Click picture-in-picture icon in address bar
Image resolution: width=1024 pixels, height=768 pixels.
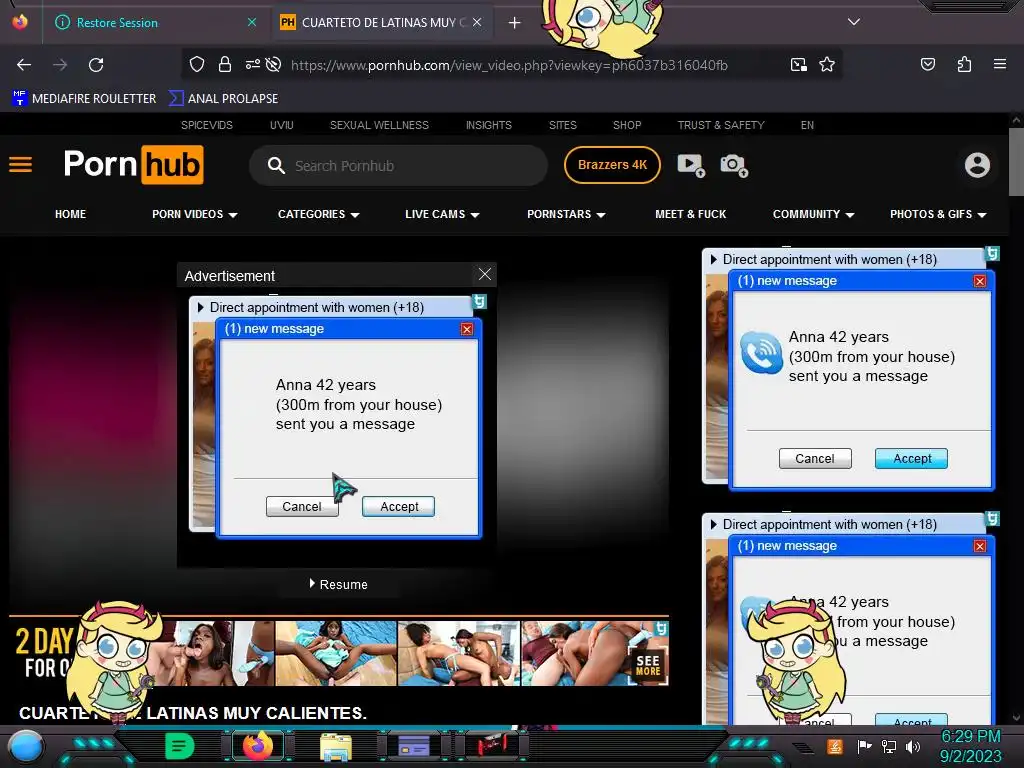click(799, 64)
